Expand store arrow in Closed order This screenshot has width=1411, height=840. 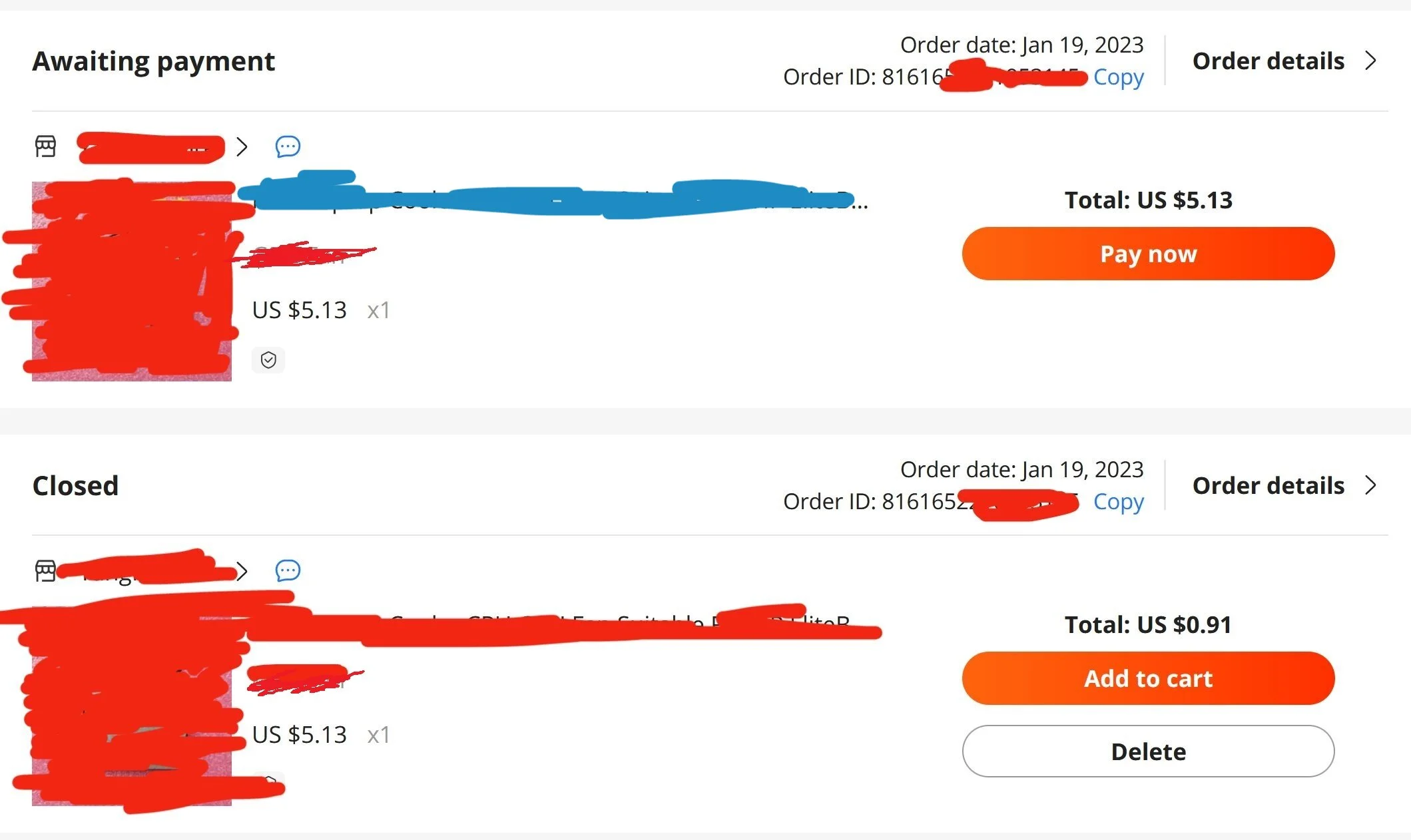click(x=242, y=570)
